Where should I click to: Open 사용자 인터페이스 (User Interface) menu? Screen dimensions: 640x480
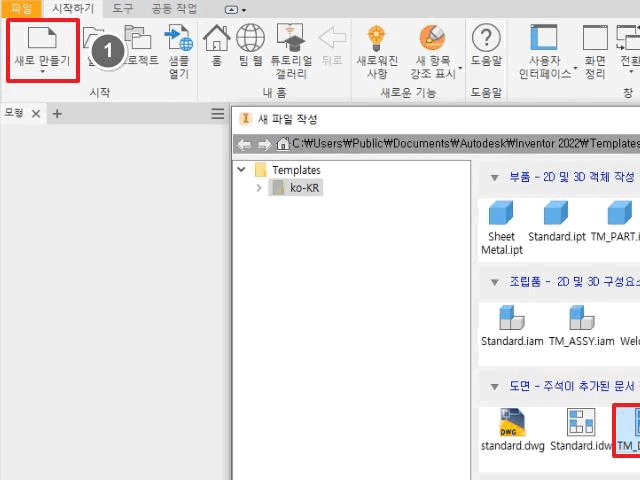[544, 51]
